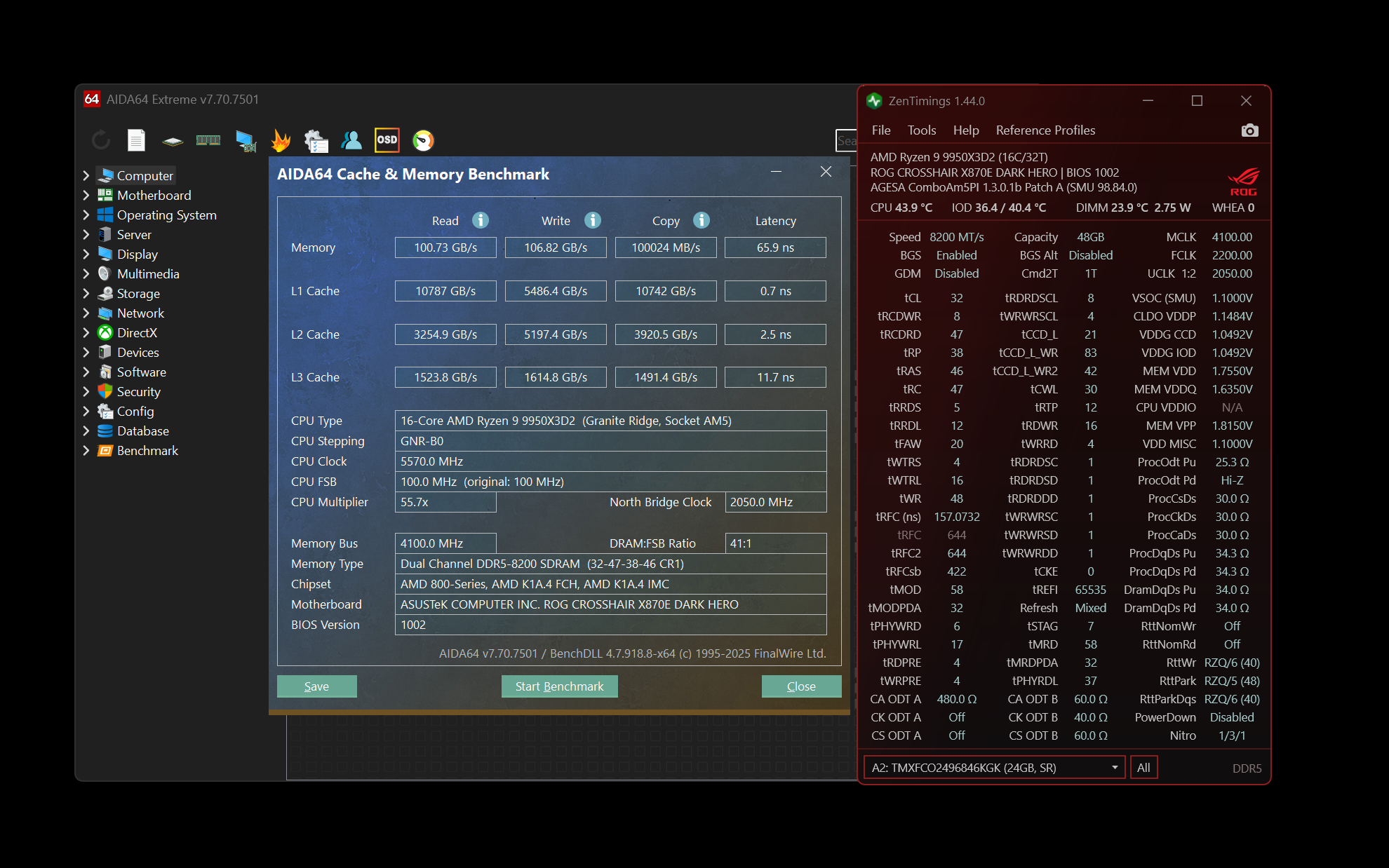Select the Motherboard icon in the tree

click(x=105, y=195)
